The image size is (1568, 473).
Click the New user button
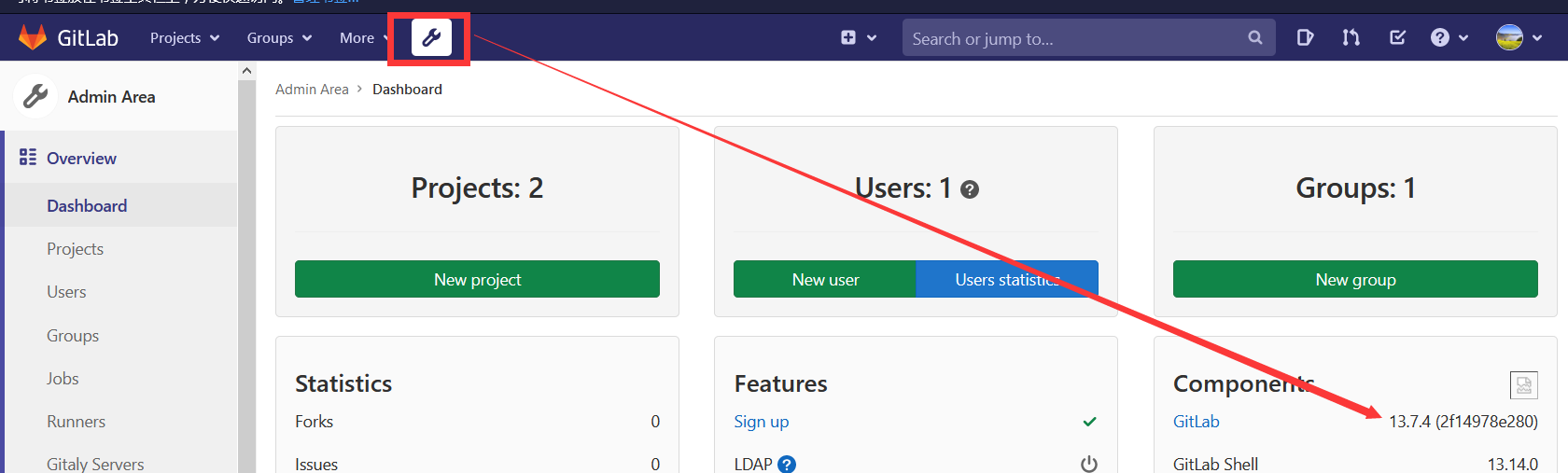click(x=825, y=279)
